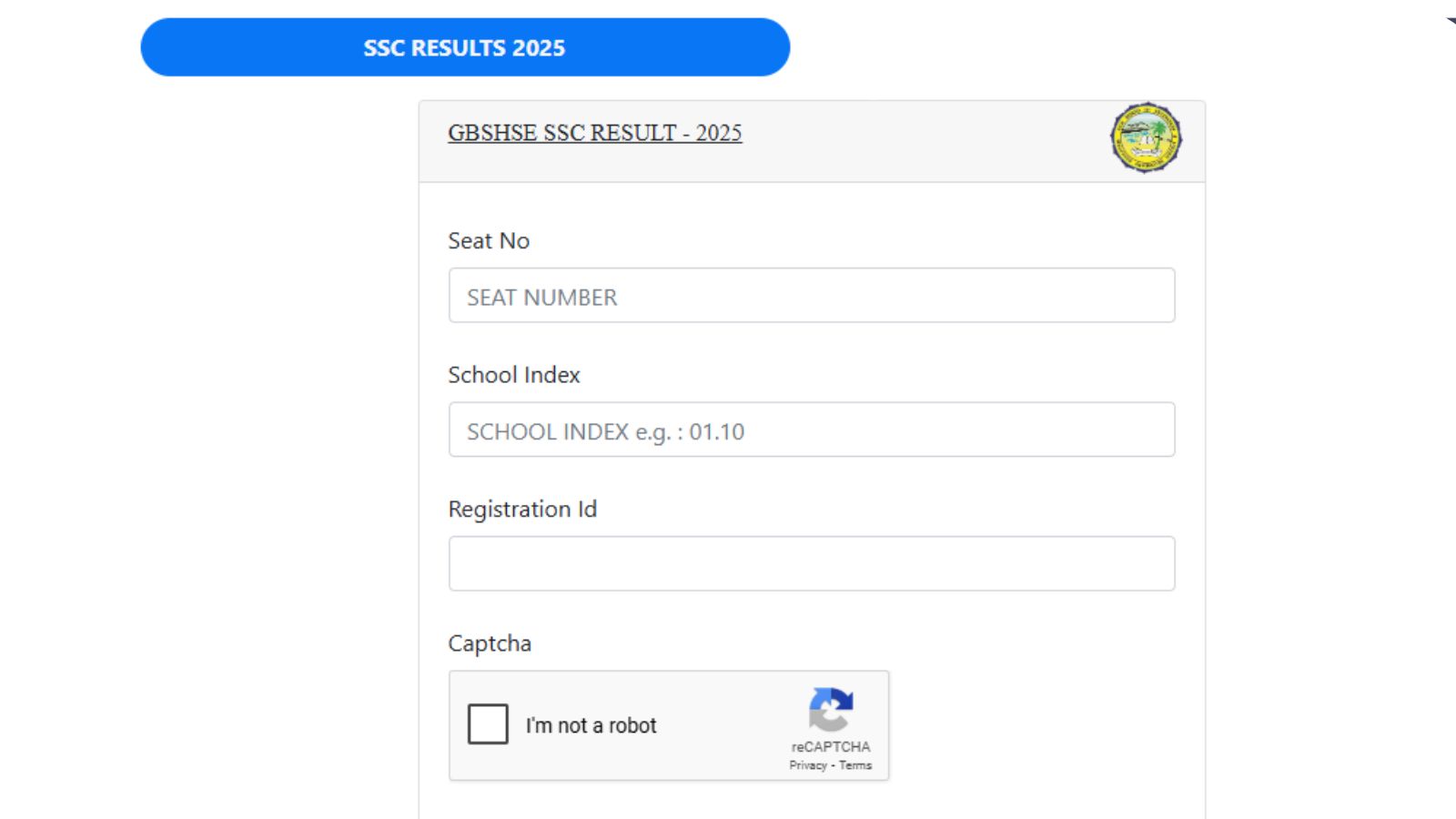Click the dark arrow at top-right corner
This screenshot has height=819, width=1456.
1451,21
